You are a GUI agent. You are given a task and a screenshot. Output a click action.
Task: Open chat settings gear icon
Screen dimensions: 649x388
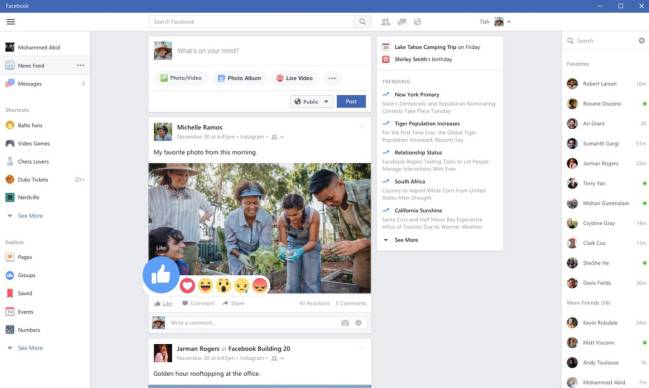click(x=641, y=40)
